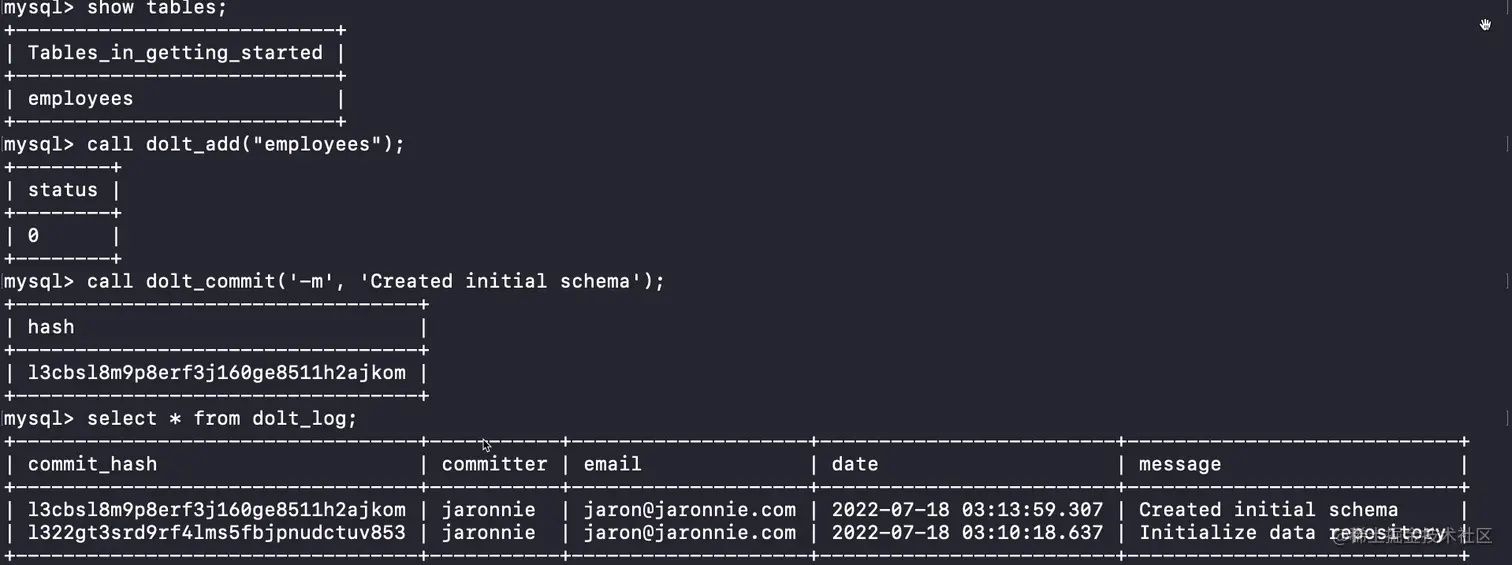Click the 'select * from dolt_log;' command
This screenshot has height=565, width=1512.
[x=222, y=418]
